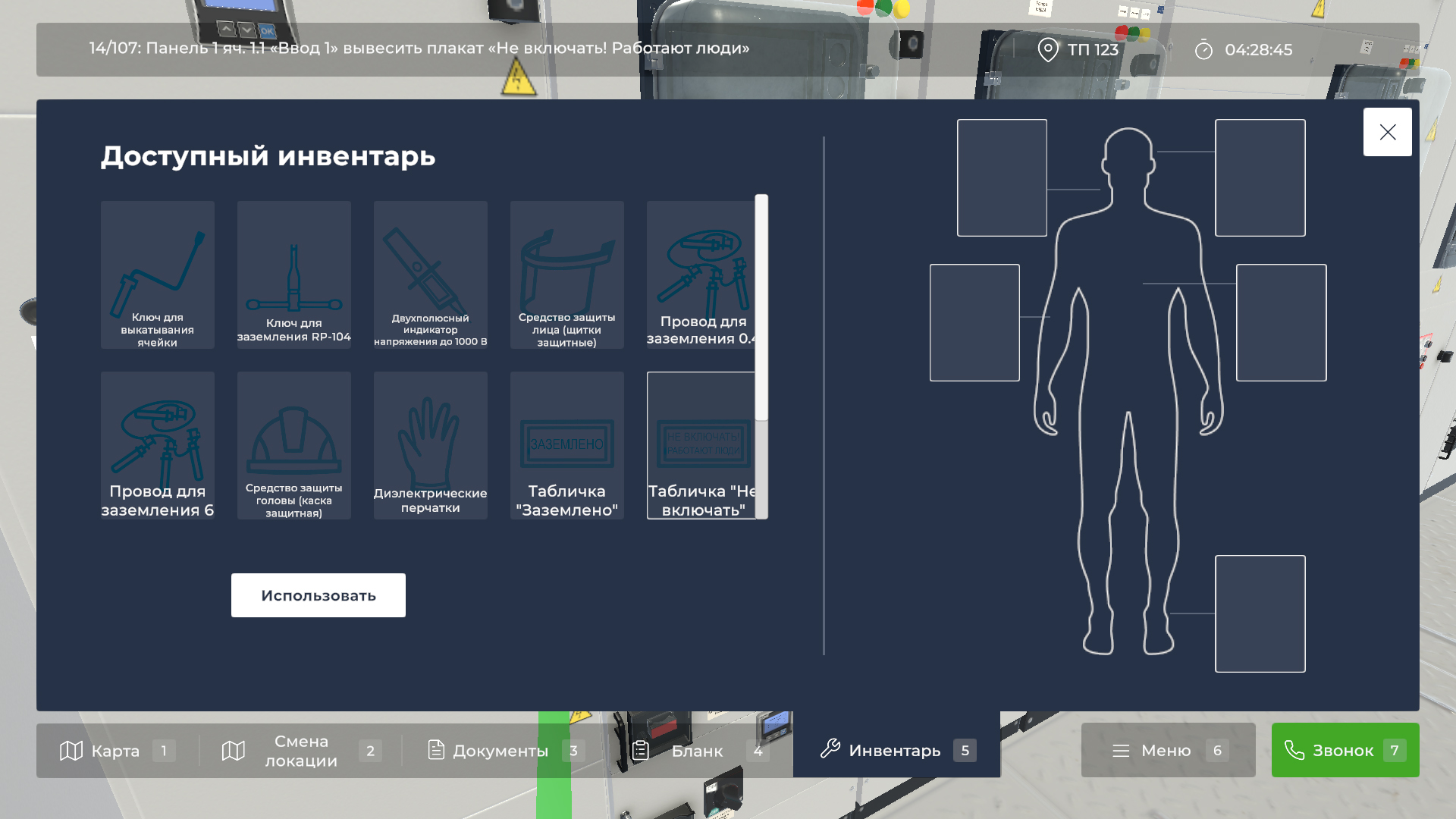The image size is (1456, 819).
Task: Open the Бланк tab
Action: click(x=698, y=751)
